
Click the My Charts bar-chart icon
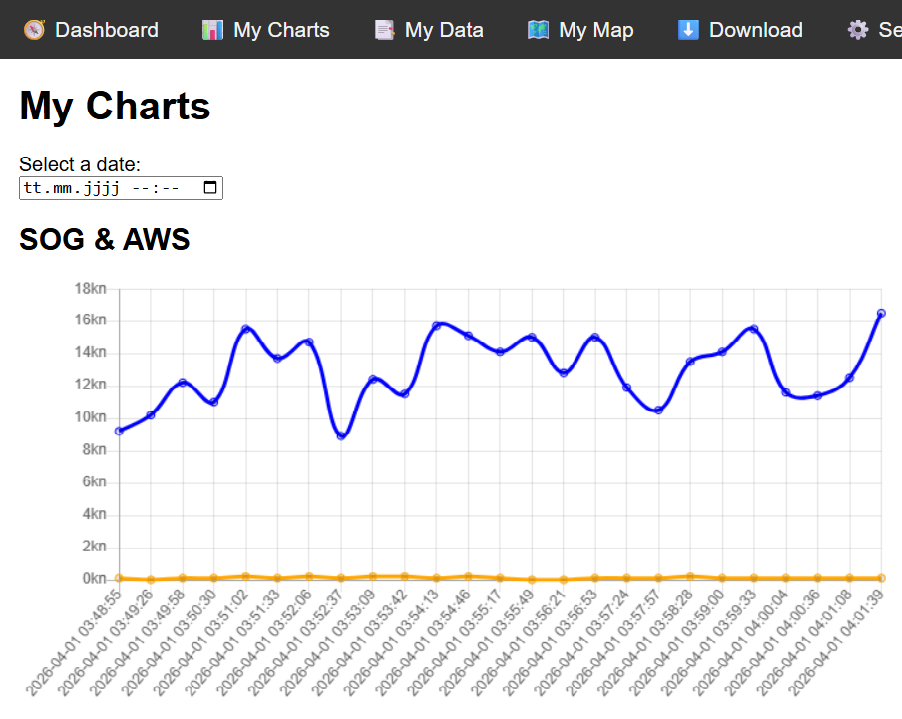click(212, 30)
